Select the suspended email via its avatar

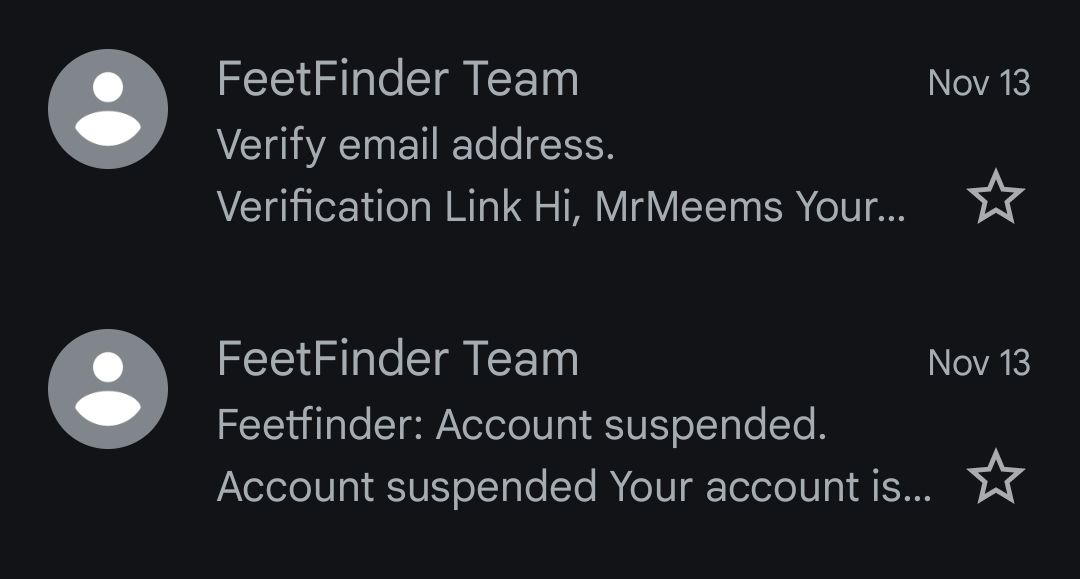(x=107, y=389)
